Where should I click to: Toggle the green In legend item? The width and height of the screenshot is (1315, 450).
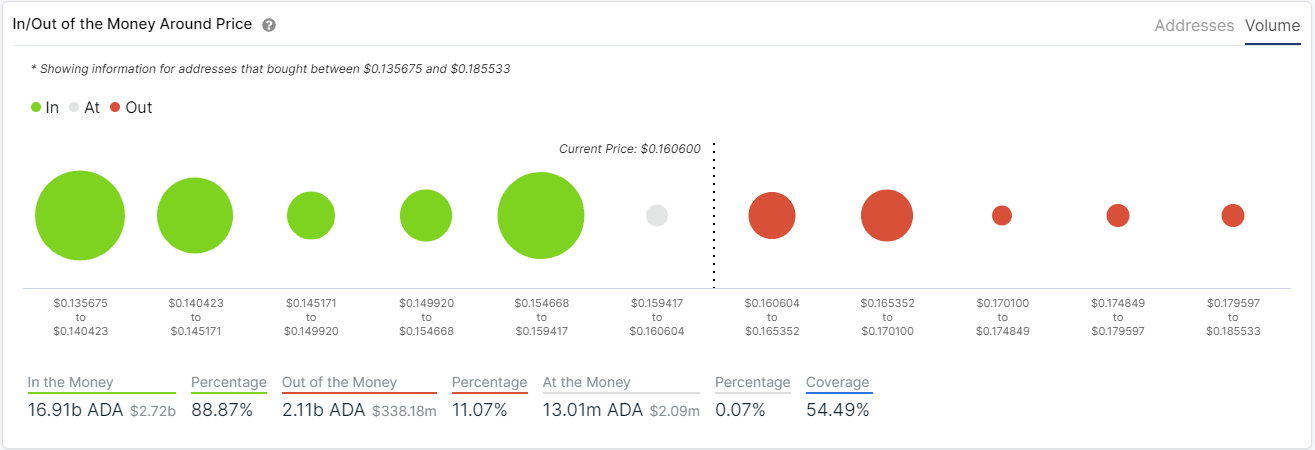[x=45, y=107]
